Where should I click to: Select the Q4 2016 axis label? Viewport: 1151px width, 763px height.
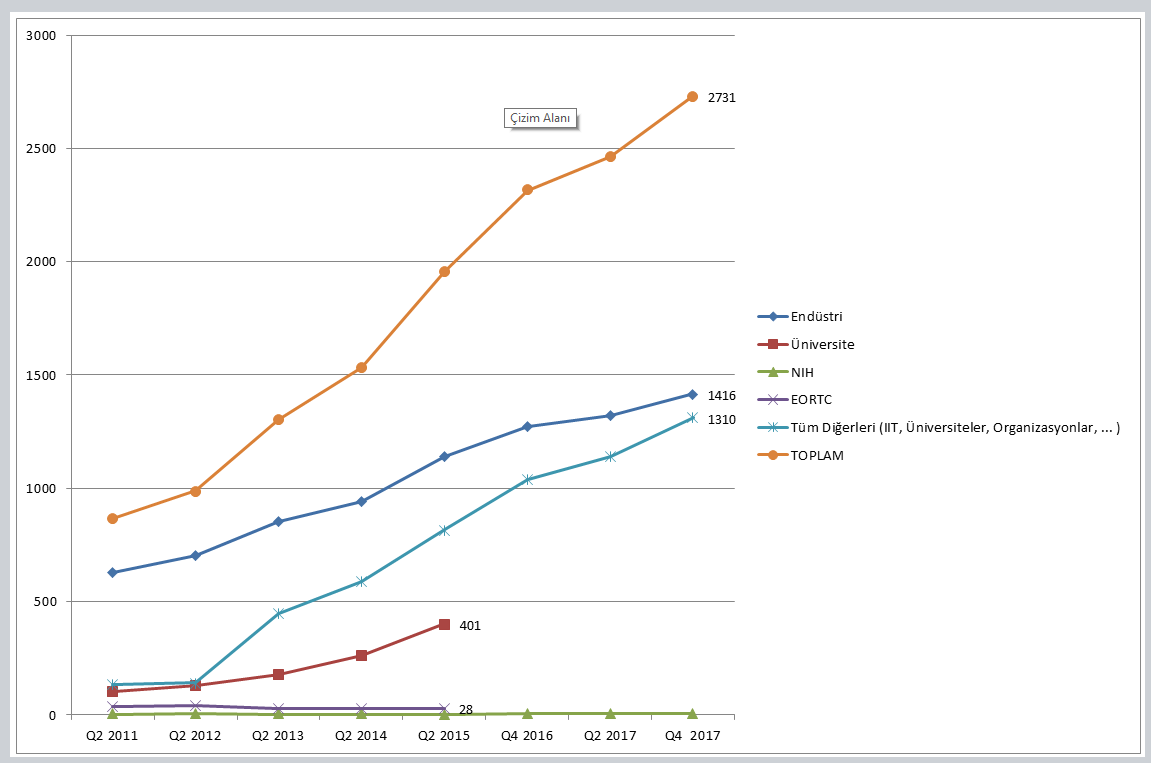point(527,735)
